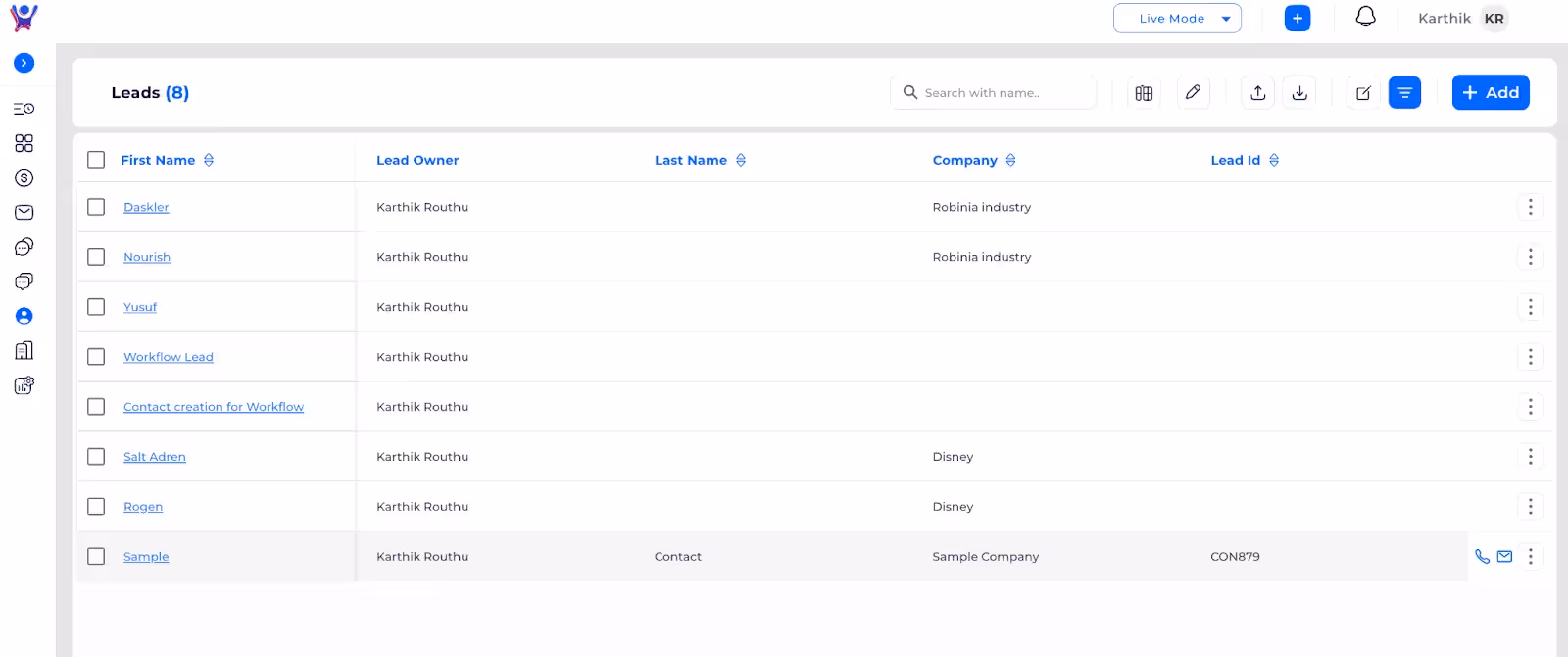Screen dimensions: 1568x657
Task: Open the Live Mode dropdown
Action: 1177,19
